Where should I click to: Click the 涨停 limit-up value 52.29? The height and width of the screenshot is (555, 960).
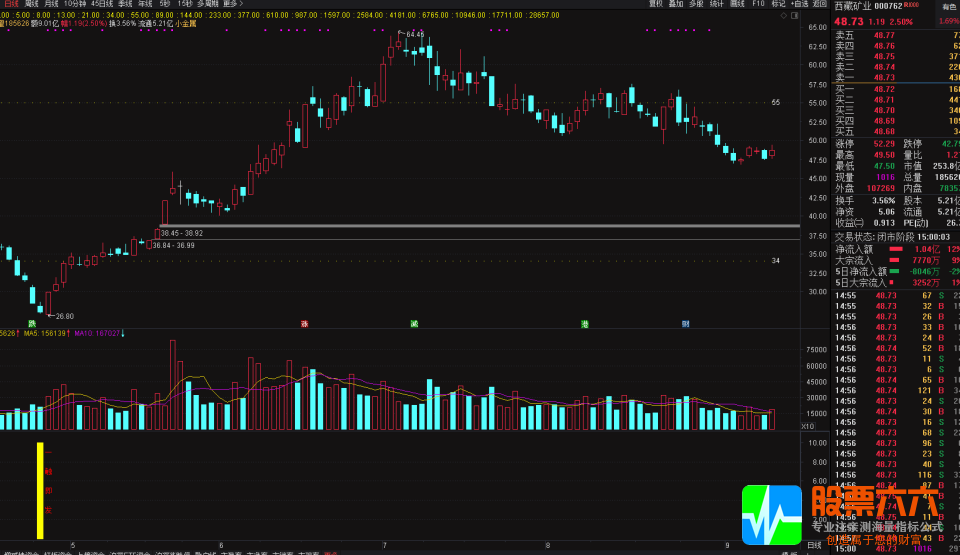(884, 144)
